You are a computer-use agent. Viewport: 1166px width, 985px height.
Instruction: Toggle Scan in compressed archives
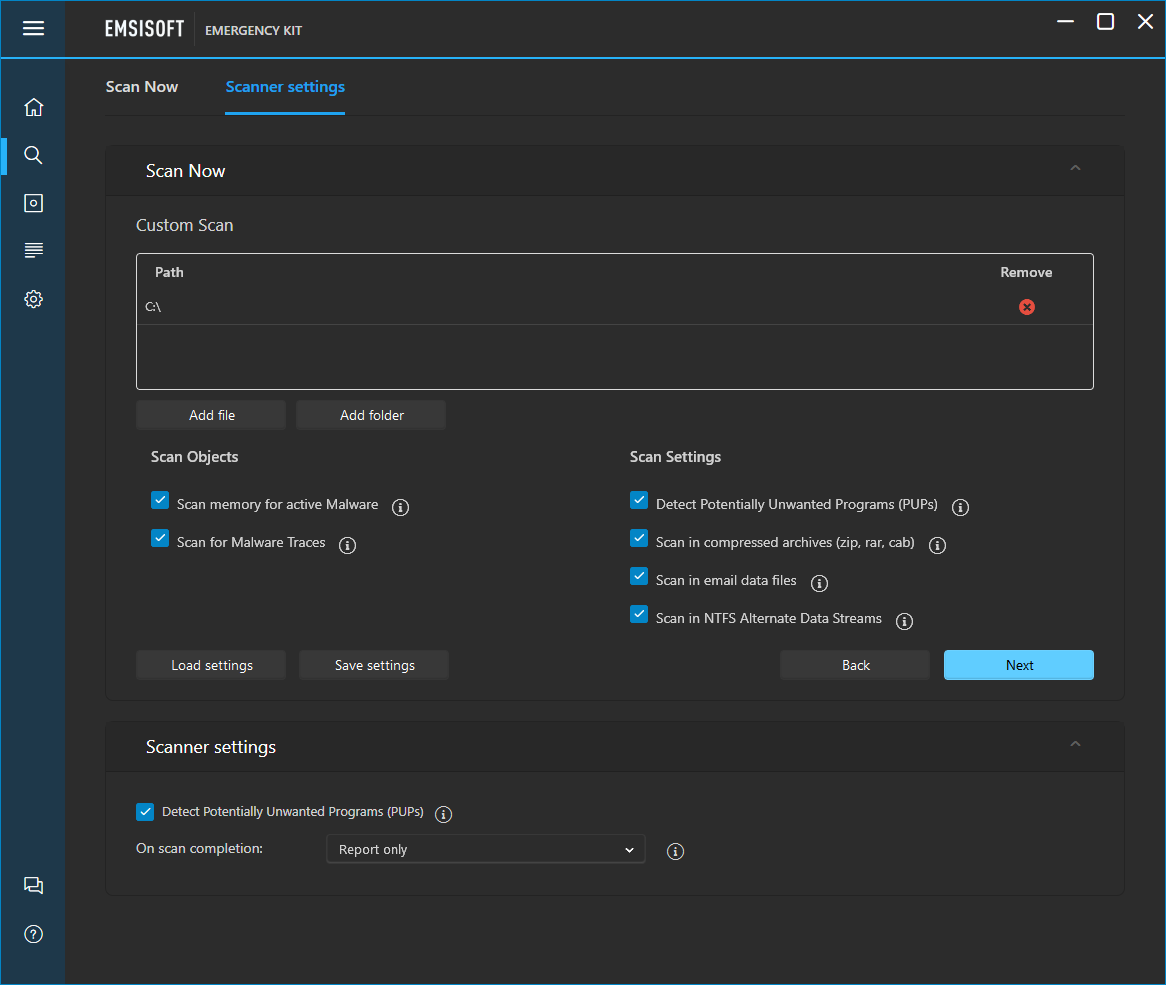[x=639, y=538]
